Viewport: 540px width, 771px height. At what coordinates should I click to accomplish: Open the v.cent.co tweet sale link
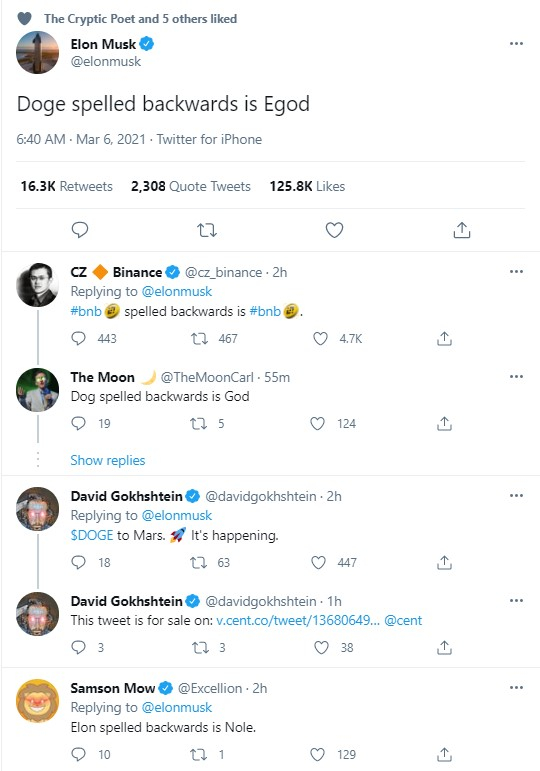click(298, 621)
